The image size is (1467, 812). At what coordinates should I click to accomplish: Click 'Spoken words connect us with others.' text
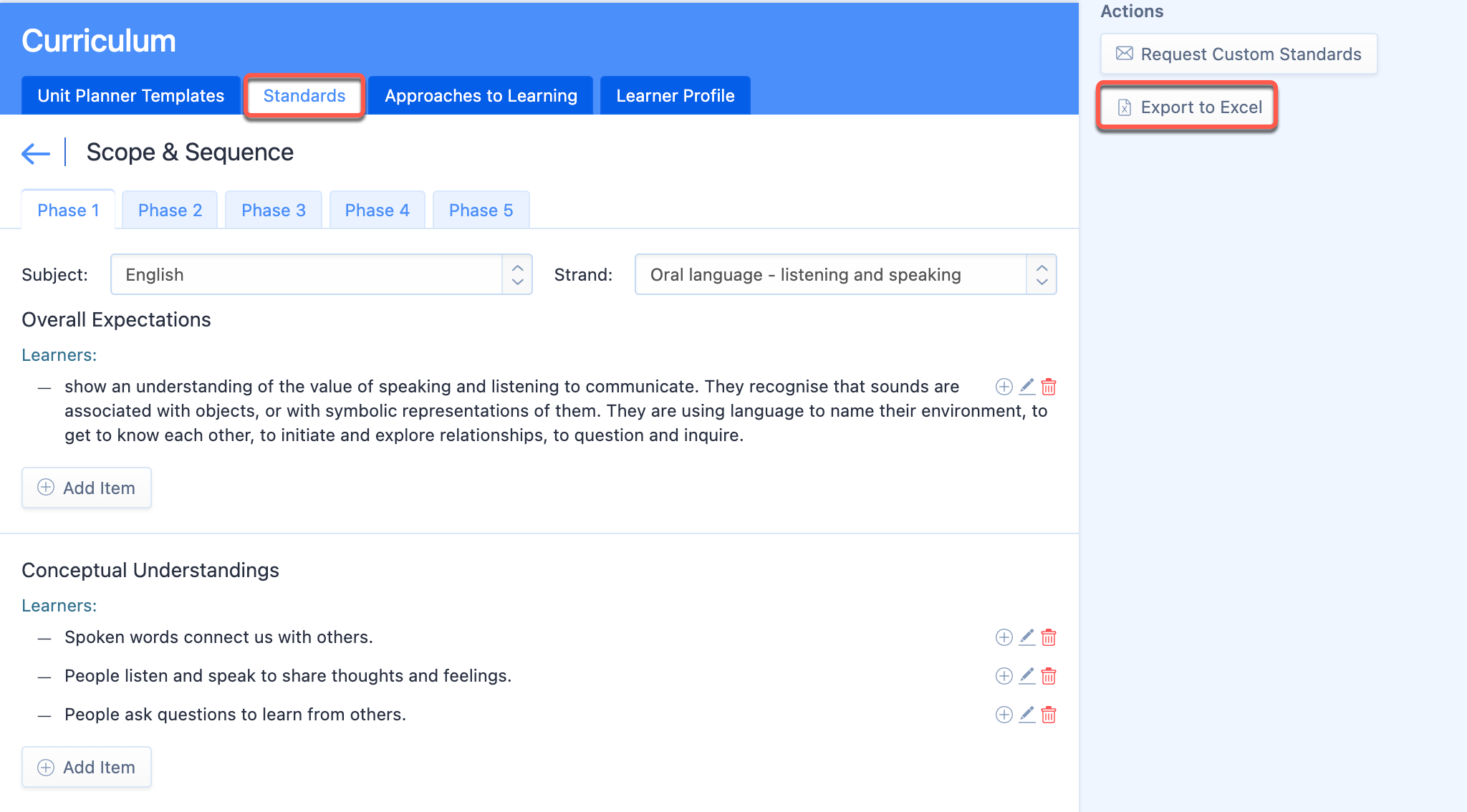(x=218, y=637)
